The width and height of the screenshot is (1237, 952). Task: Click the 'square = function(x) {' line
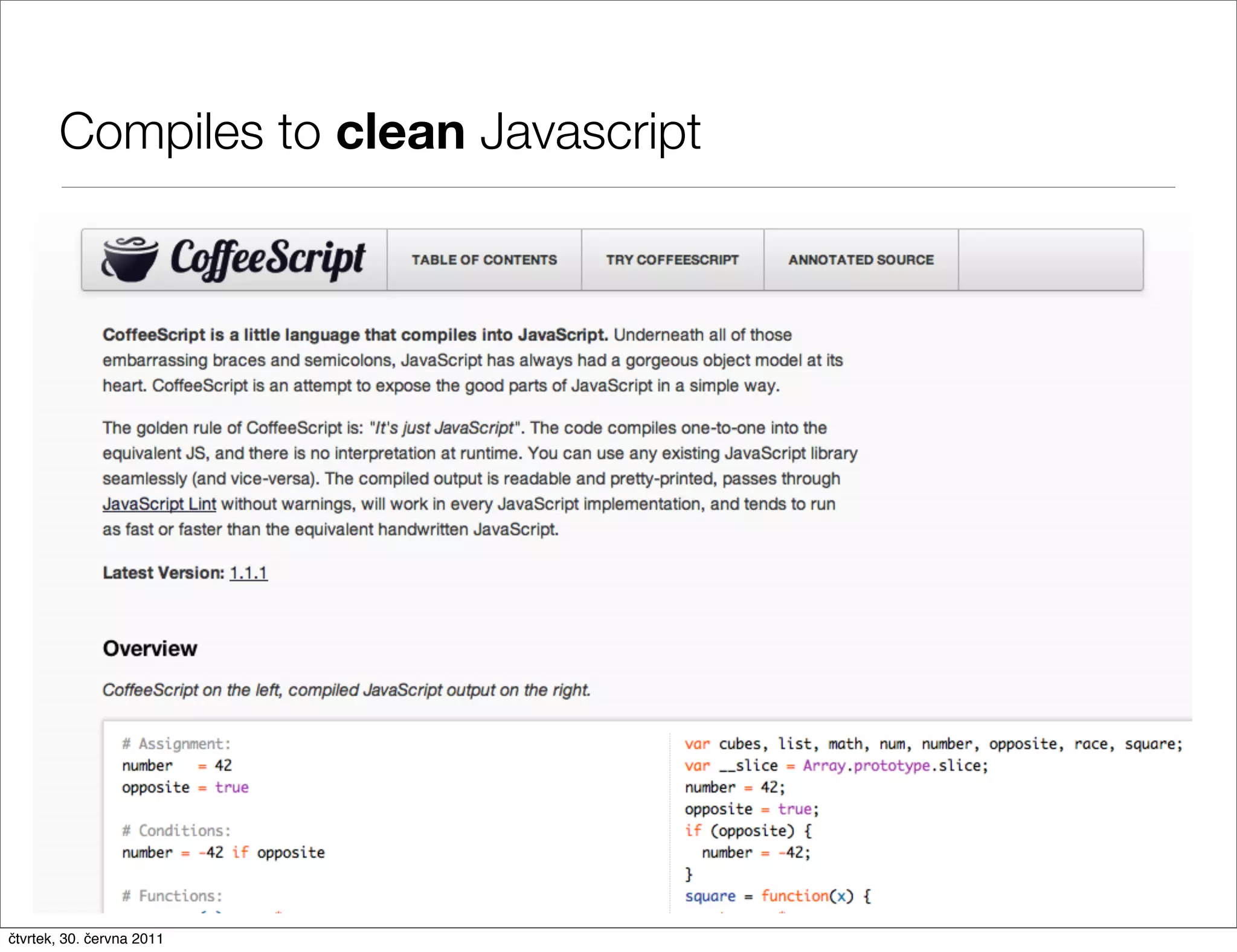coord(778,896)
